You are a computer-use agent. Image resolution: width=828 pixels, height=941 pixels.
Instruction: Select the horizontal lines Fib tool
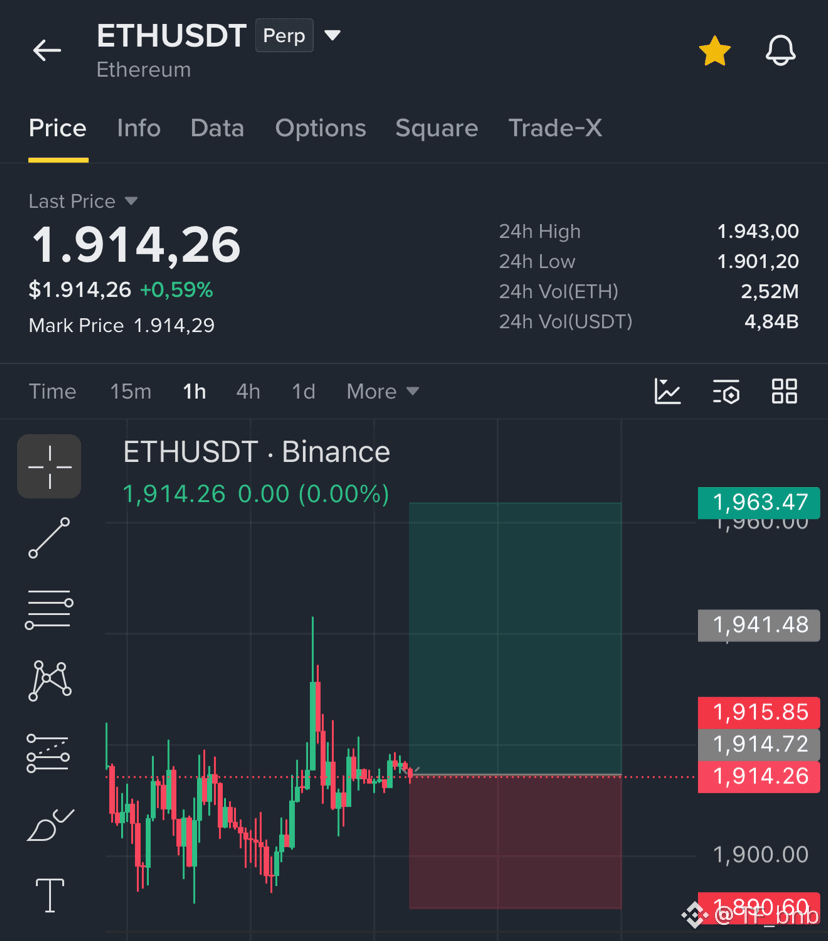tap(49, 609)
